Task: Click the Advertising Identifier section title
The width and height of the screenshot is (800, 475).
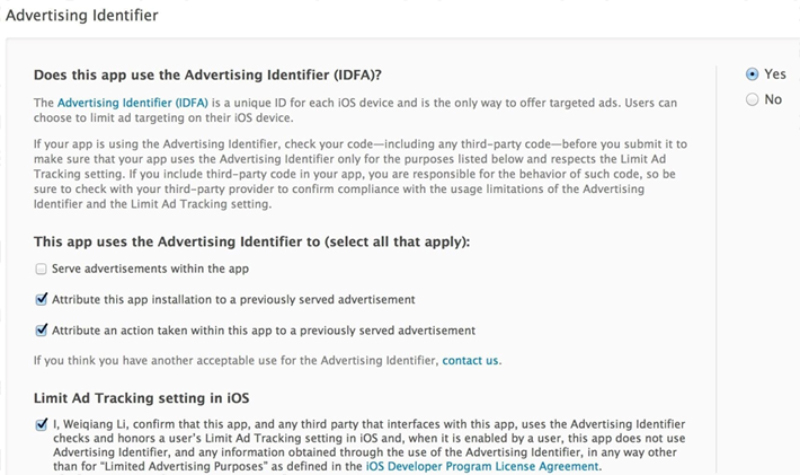Action: (82, 15)
